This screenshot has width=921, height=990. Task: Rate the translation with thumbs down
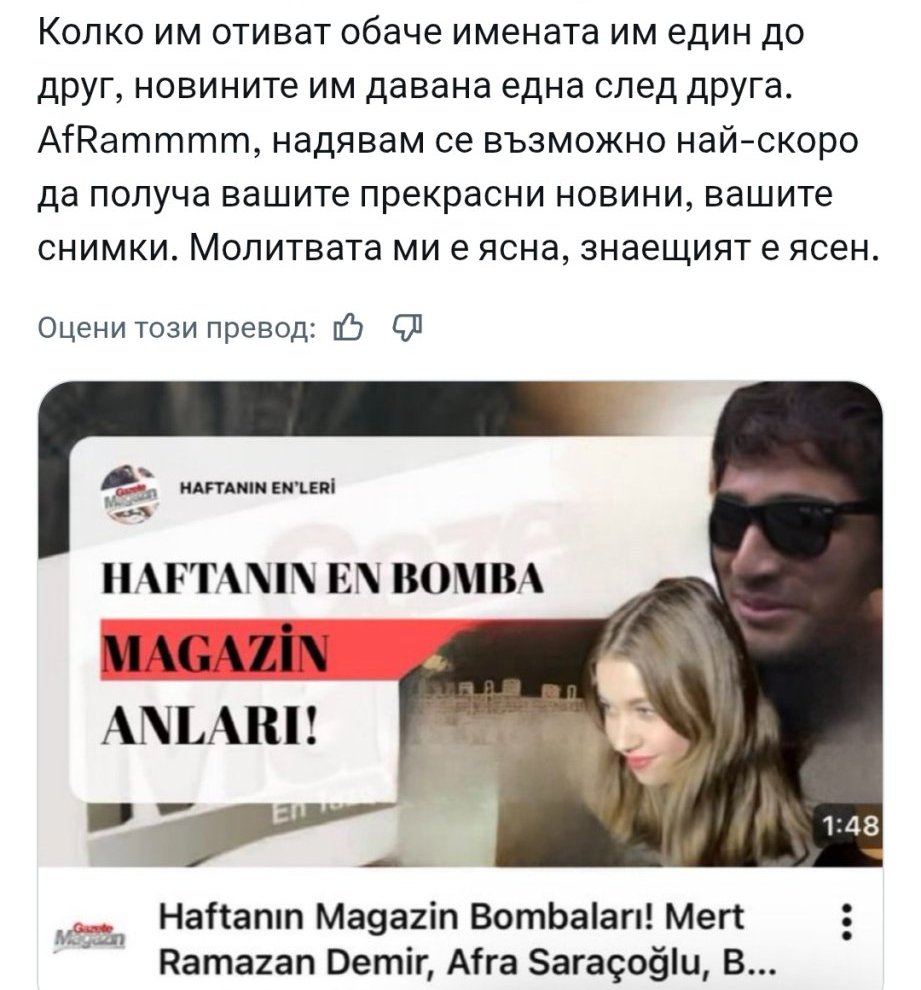407,328
